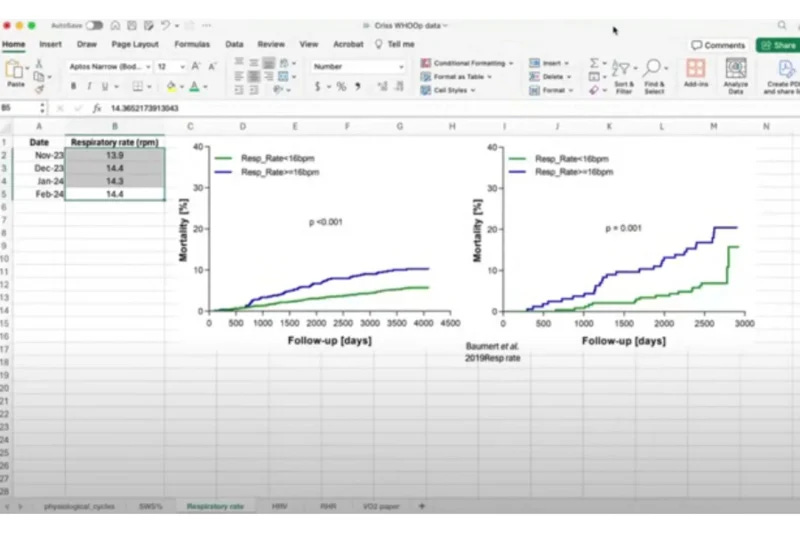Open the Insert ribbon tab

pos(51,44)
